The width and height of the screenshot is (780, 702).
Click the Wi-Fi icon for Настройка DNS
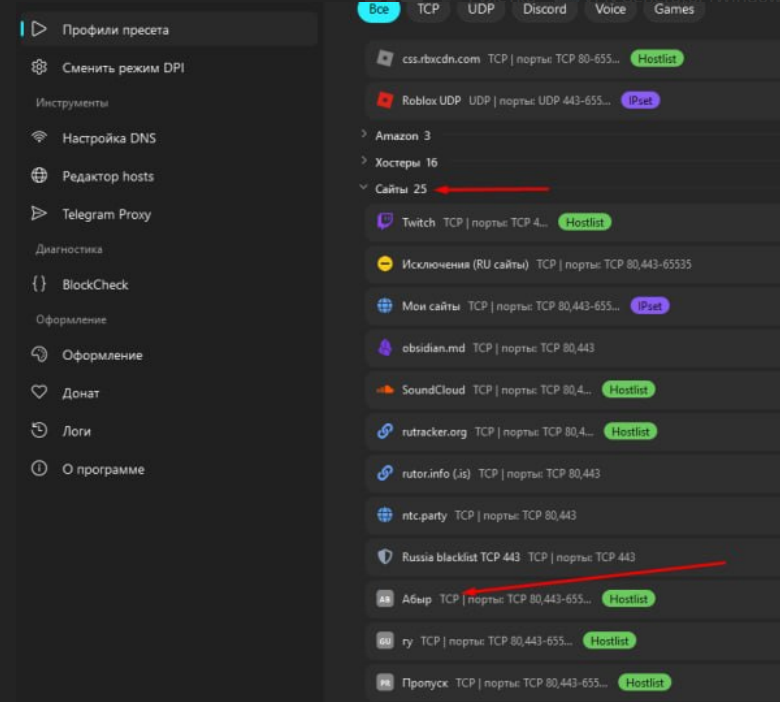[39, 137]
